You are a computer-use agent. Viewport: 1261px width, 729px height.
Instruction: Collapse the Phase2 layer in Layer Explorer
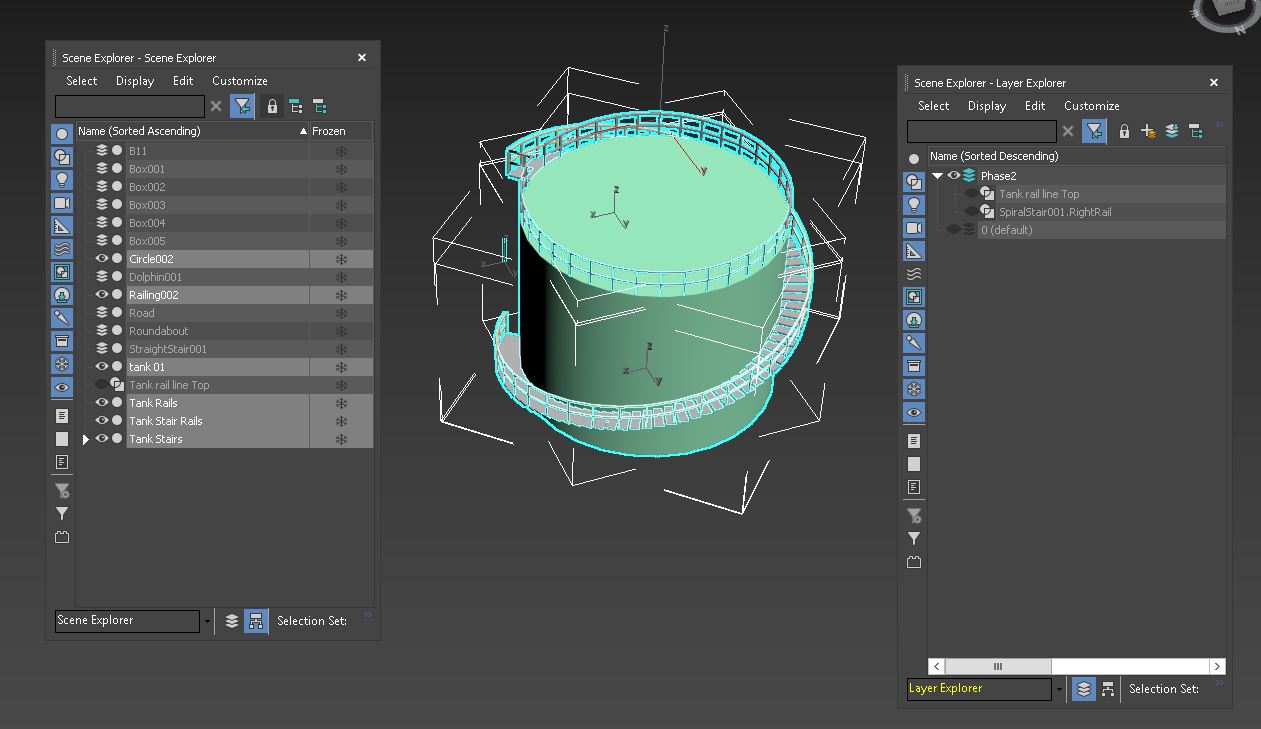click(937, 174)
